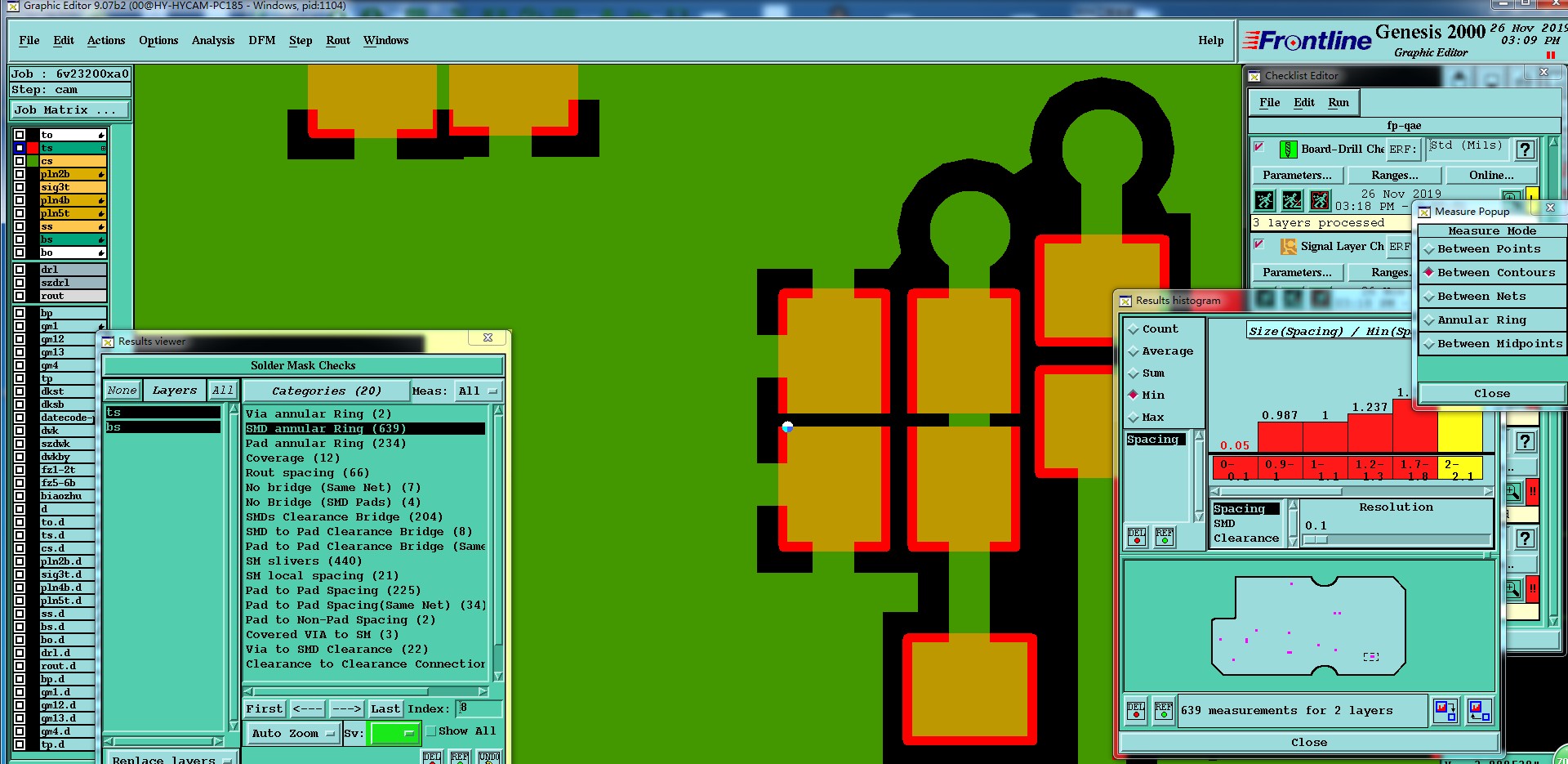Open green Sv severity dropdown
The image size is (1568, 764).
tap(394, 734)
